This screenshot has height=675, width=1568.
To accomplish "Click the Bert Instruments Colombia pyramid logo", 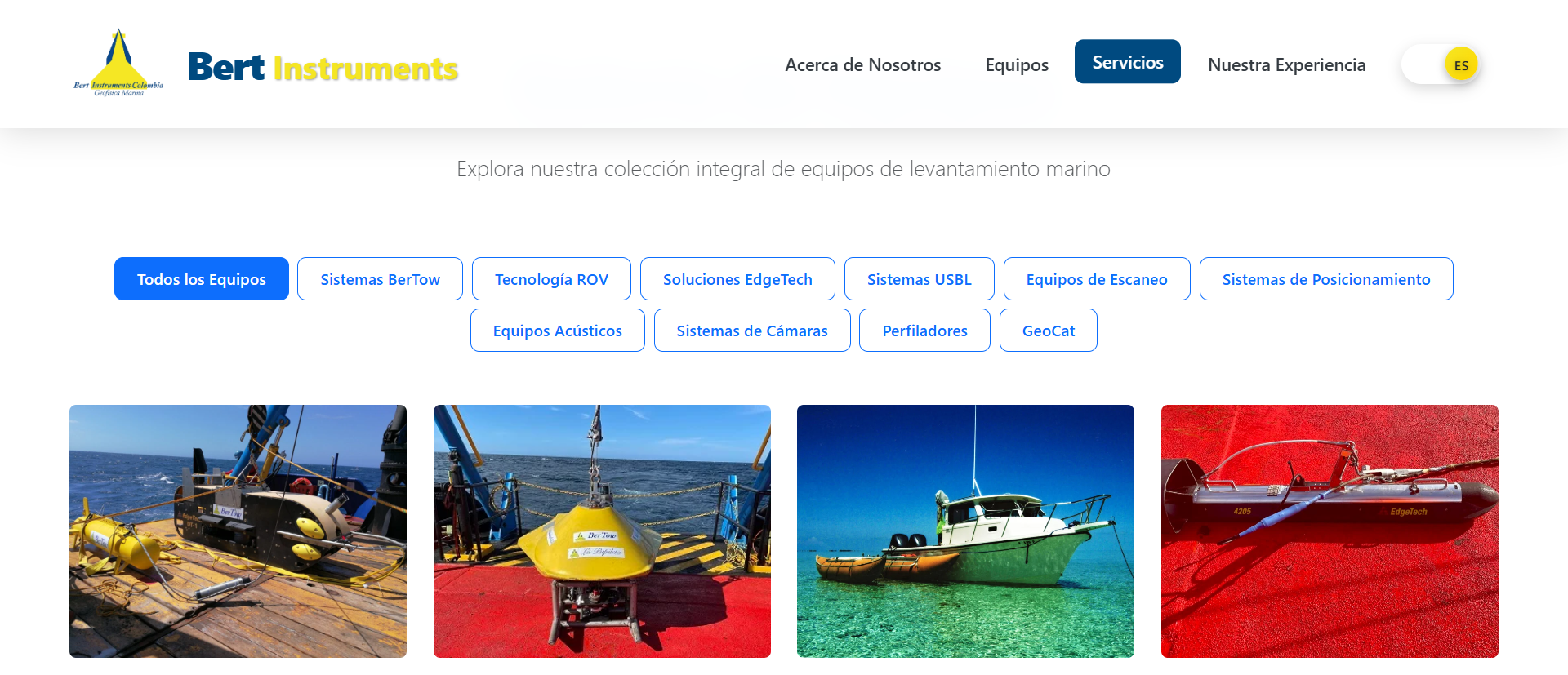I will 118,63.
